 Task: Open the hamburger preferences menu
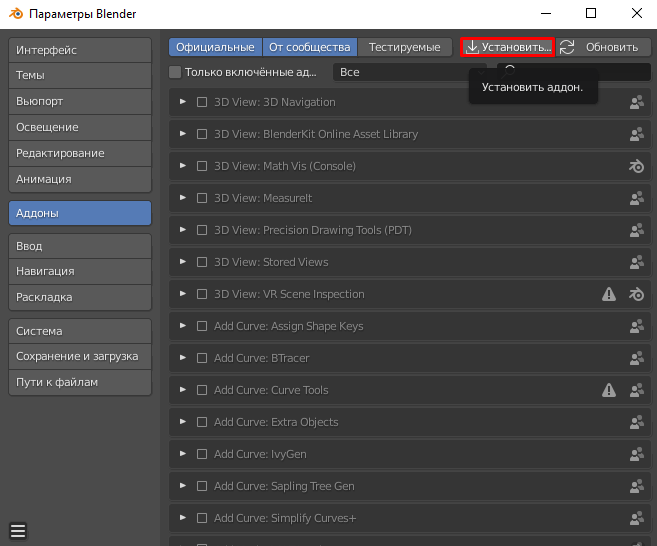coord(18,531)
